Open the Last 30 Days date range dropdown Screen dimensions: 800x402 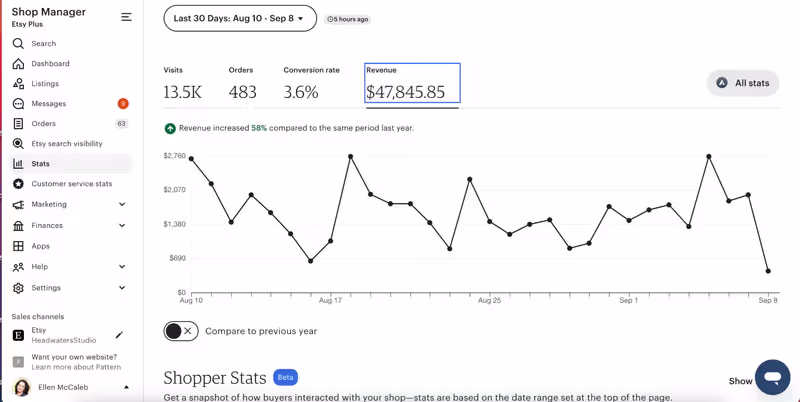[240, 18]
